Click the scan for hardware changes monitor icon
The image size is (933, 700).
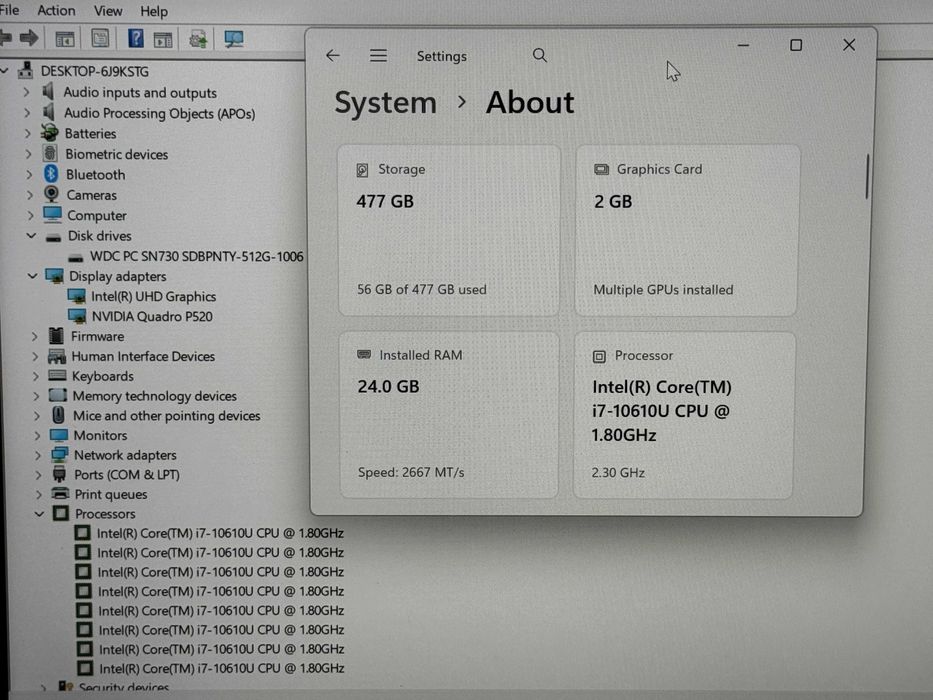pyautogui.click(x=233, y=40)
